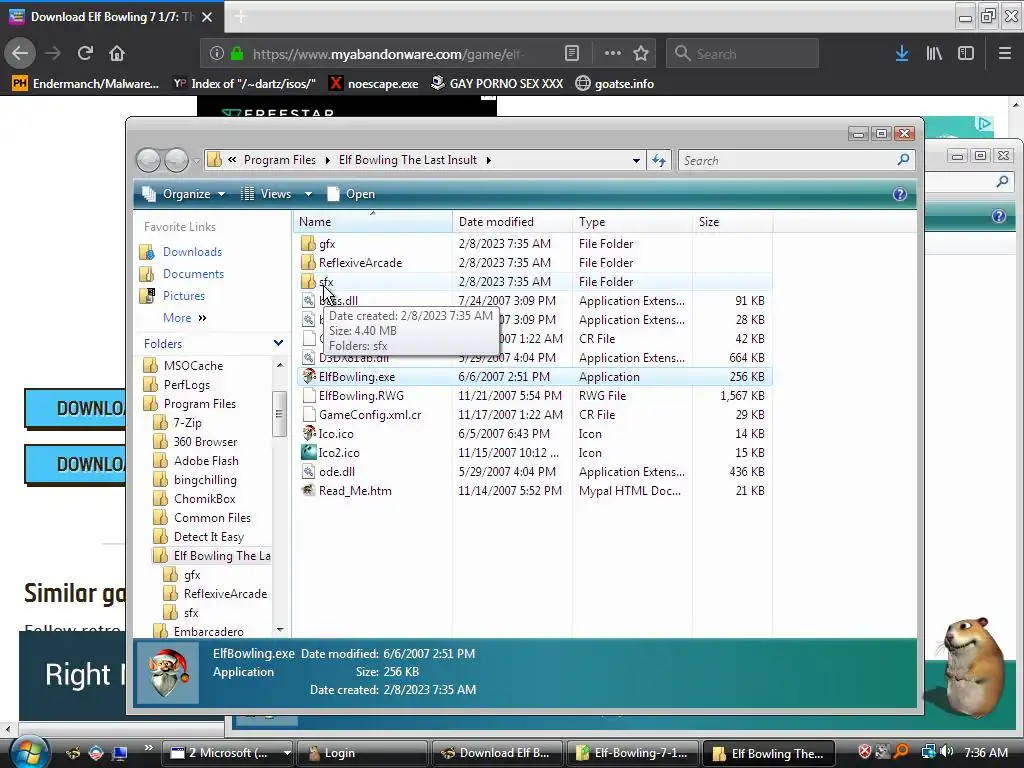Select the gfx folder in file list
The width and height of the screenshot is (1024, 768).
(327, 244)
